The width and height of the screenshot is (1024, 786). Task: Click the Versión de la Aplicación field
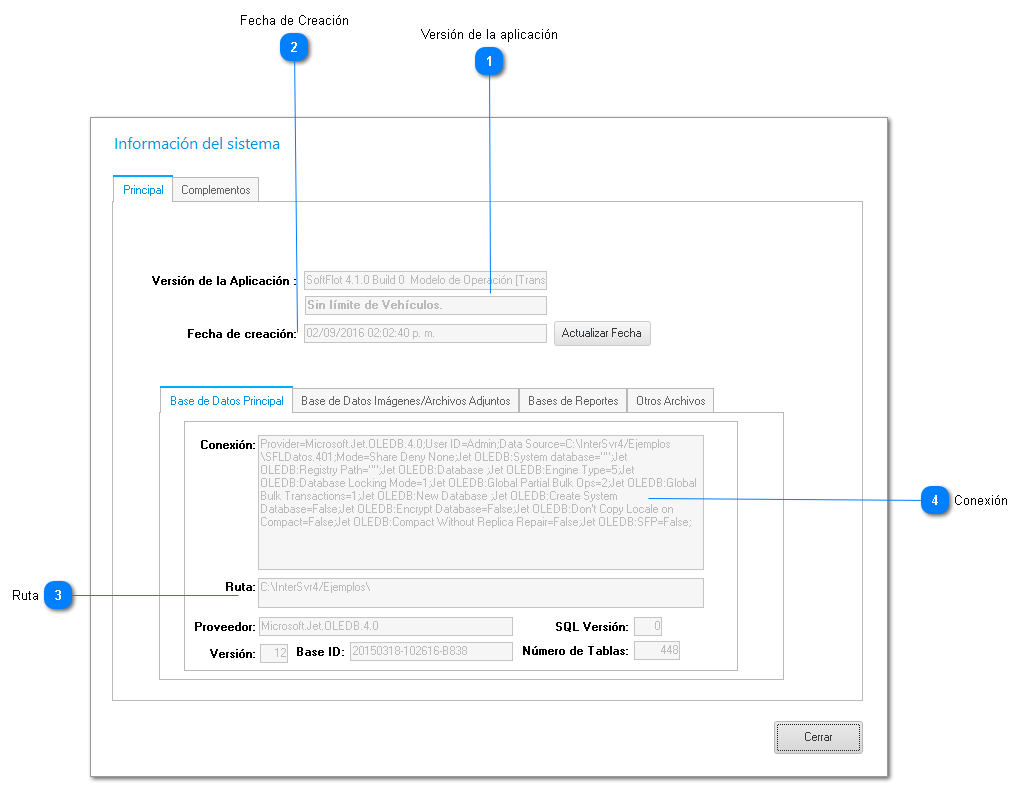coord(425,280)
